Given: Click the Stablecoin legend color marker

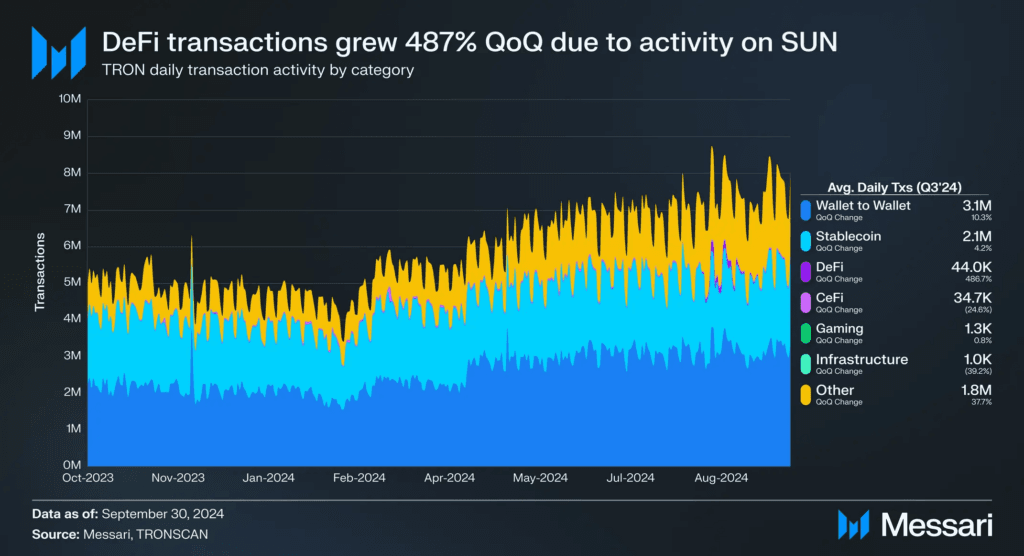Looking at the screenshot, I should pos(806,241).
